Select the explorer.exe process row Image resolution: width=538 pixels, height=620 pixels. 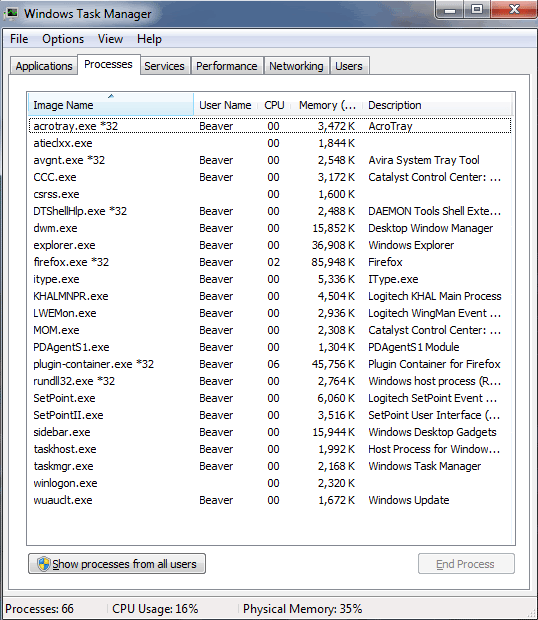(270, 245)
